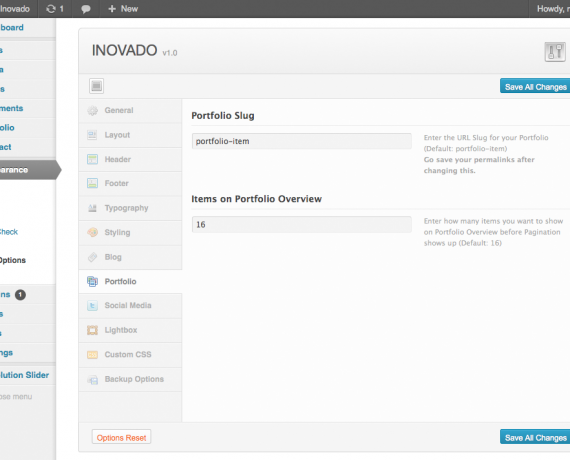Open the Backup Options tab
This screenshot has width=570, height=460.
click(130, 379)
